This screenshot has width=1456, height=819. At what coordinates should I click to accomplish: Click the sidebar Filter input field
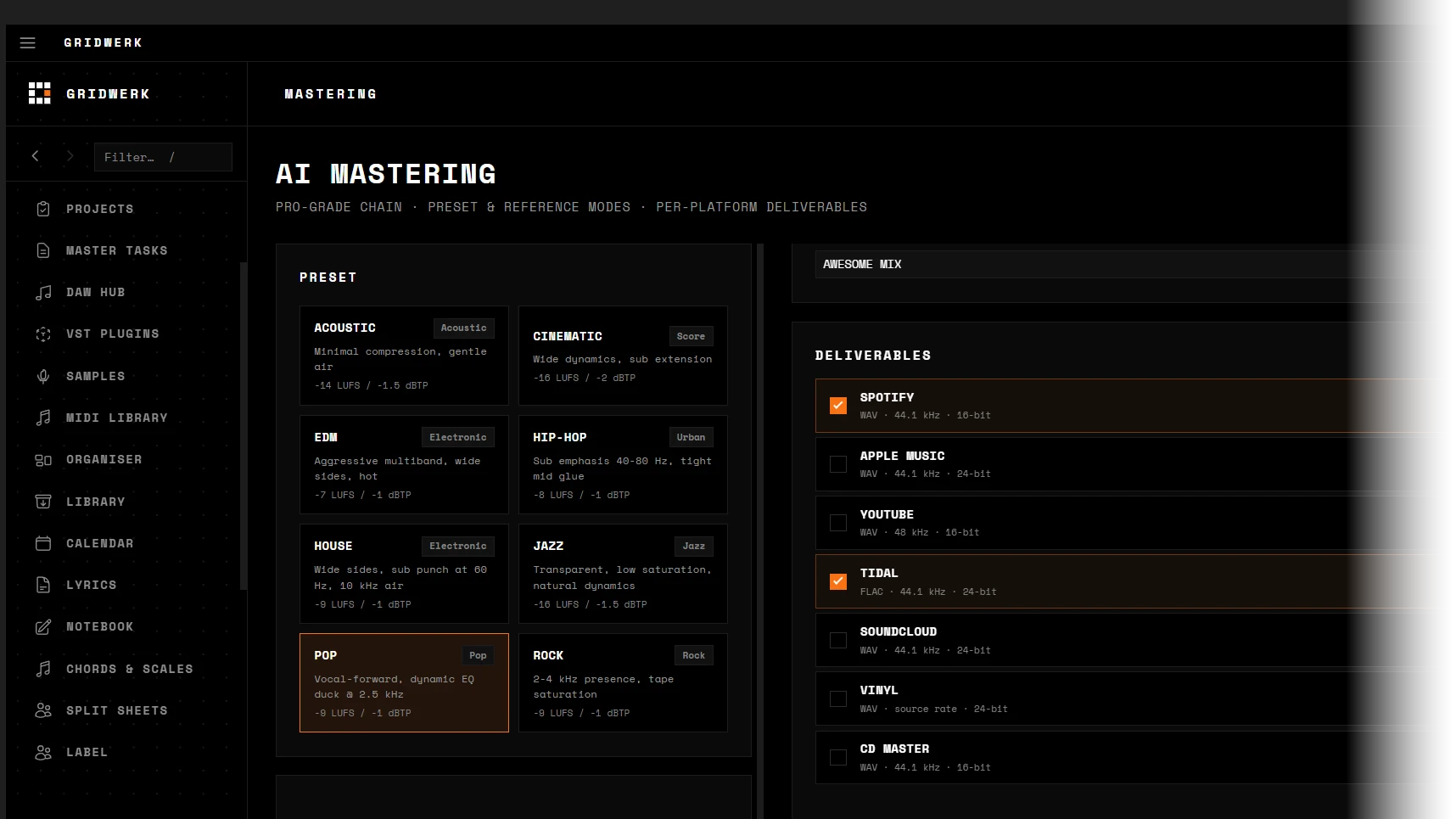(x=163, y=157)
